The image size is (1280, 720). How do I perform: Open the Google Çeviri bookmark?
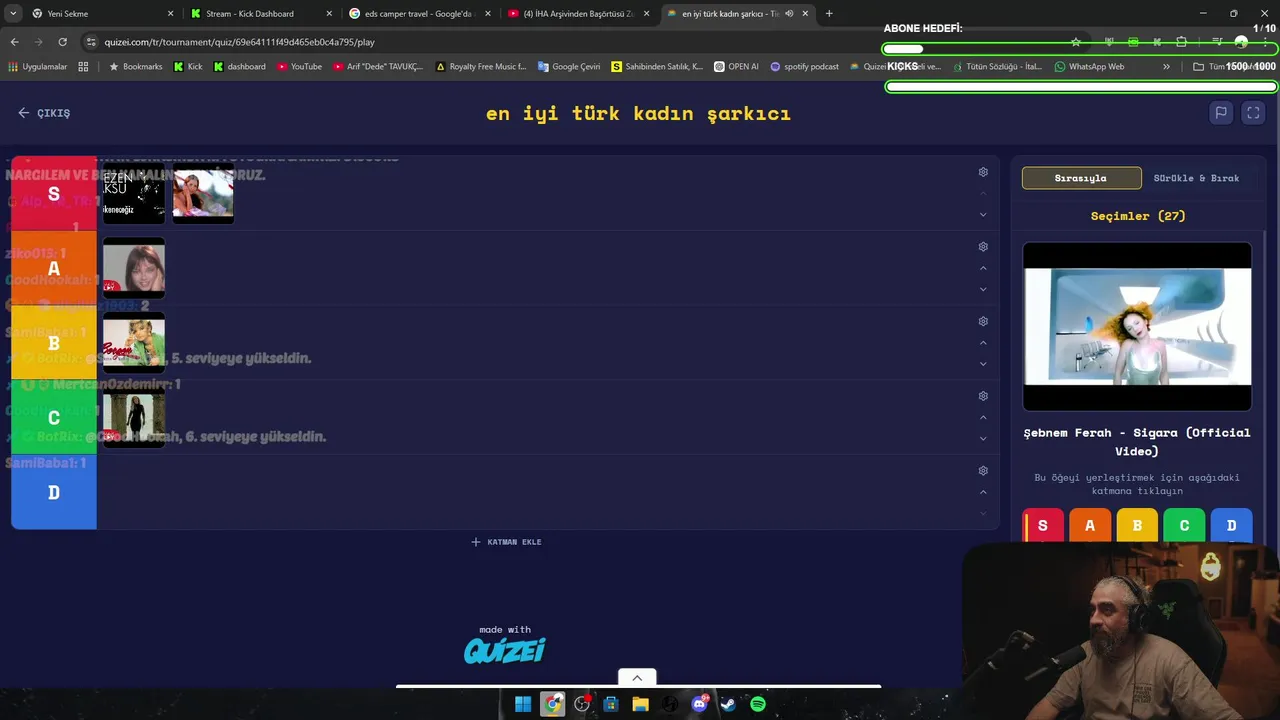[x=569, y=67]
